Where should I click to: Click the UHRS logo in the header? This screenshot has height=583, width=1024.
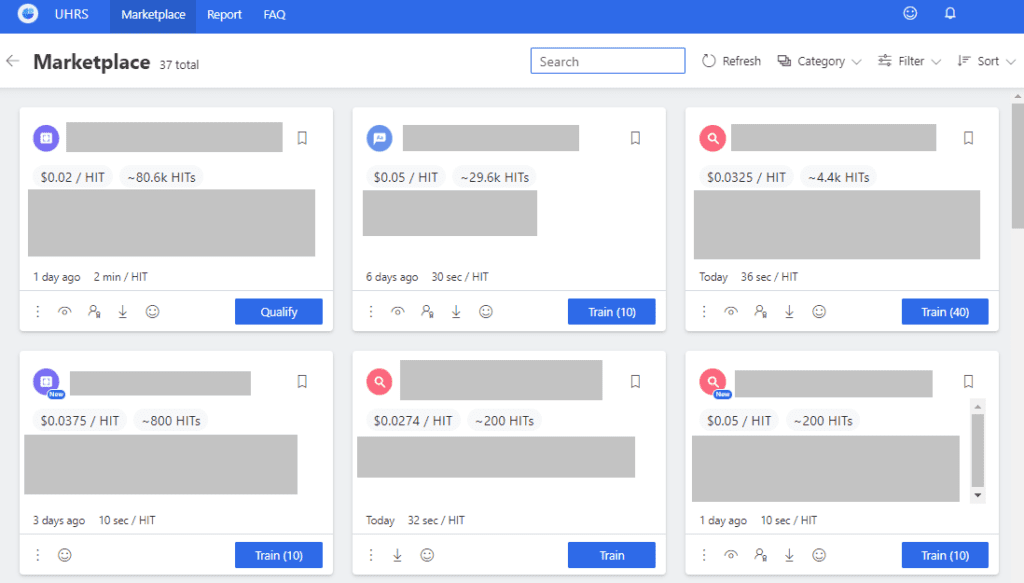pyautogui.click(x=27, y=14)
